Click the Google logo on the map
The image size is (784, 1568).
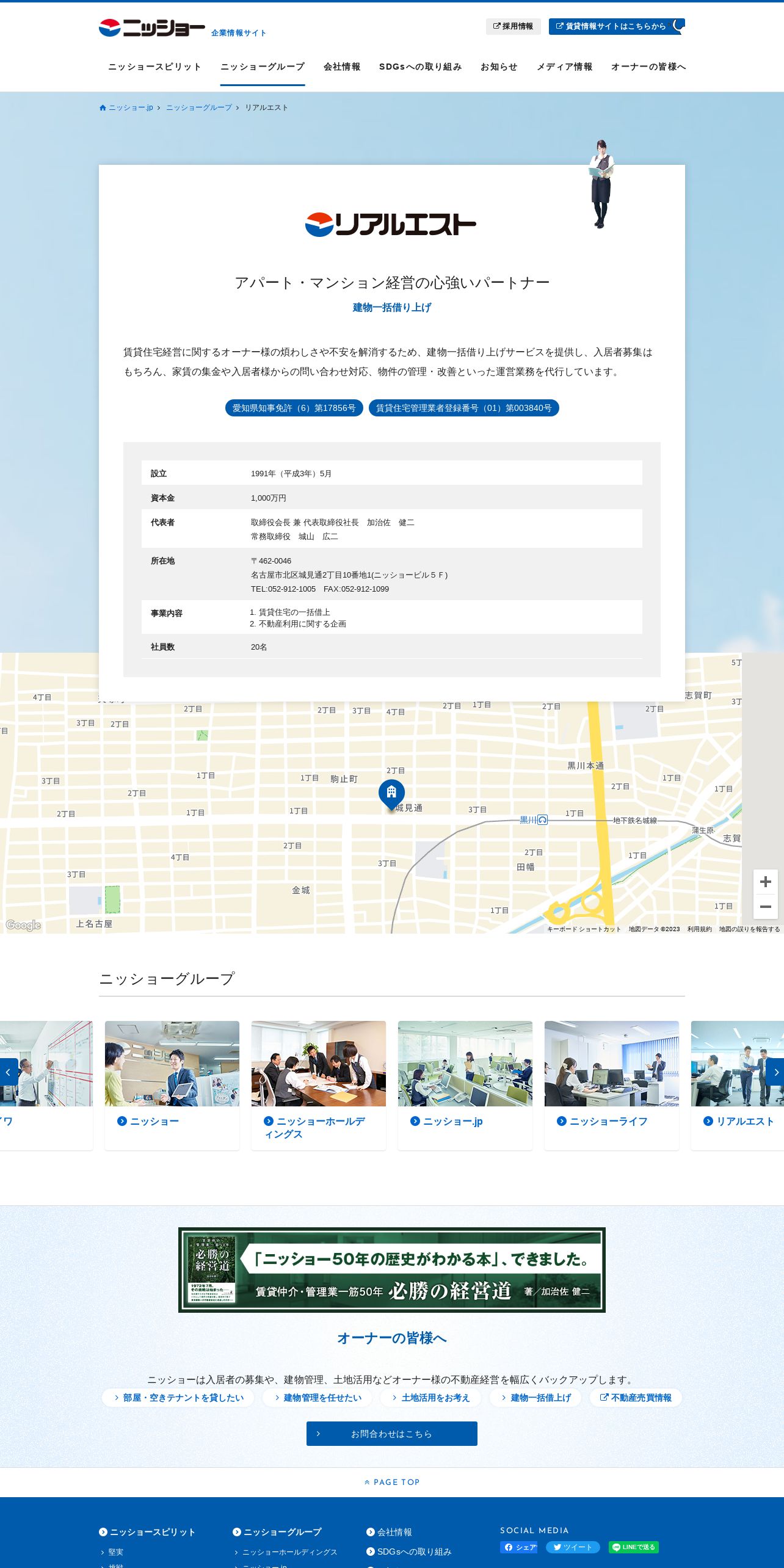[23, 925]
